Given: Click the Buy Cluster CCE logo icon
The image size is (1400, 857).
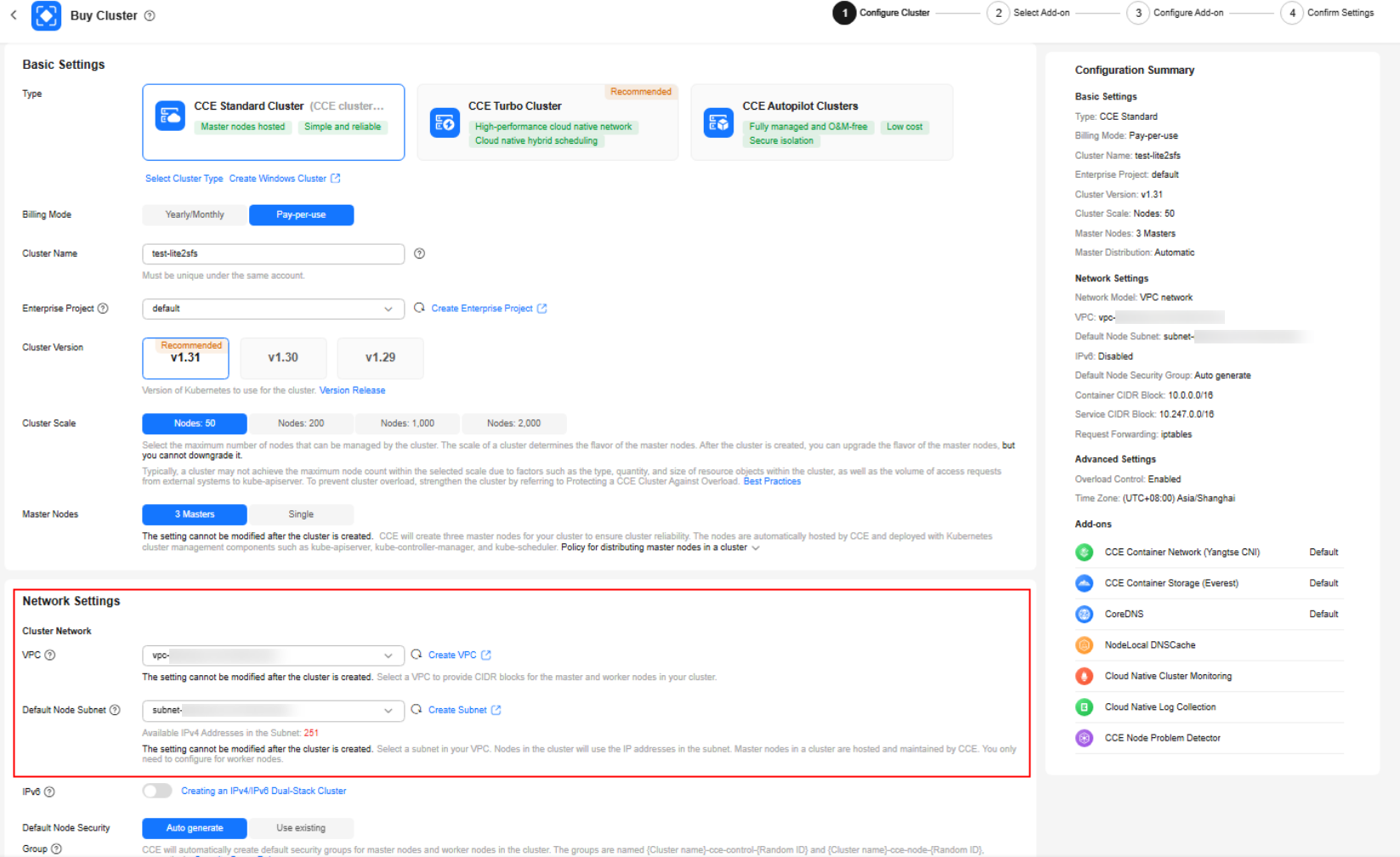Looking at the screenshot, I should [46, 15].
